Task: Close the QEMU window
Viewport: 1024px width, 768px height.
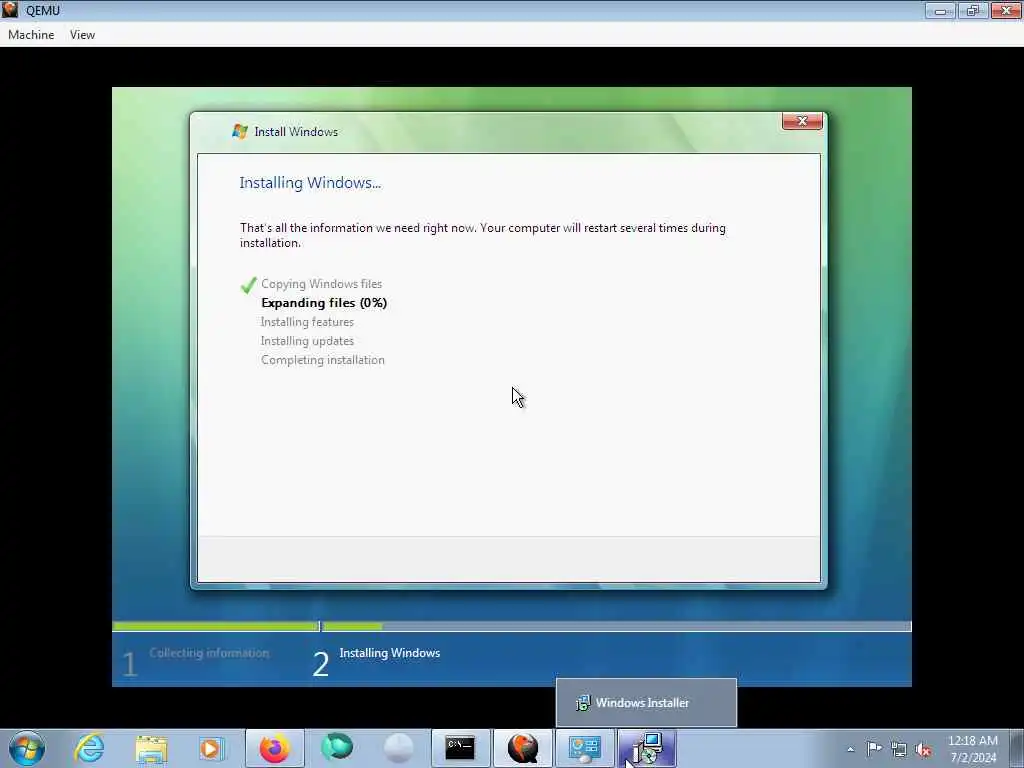Action: (1006, 10)
